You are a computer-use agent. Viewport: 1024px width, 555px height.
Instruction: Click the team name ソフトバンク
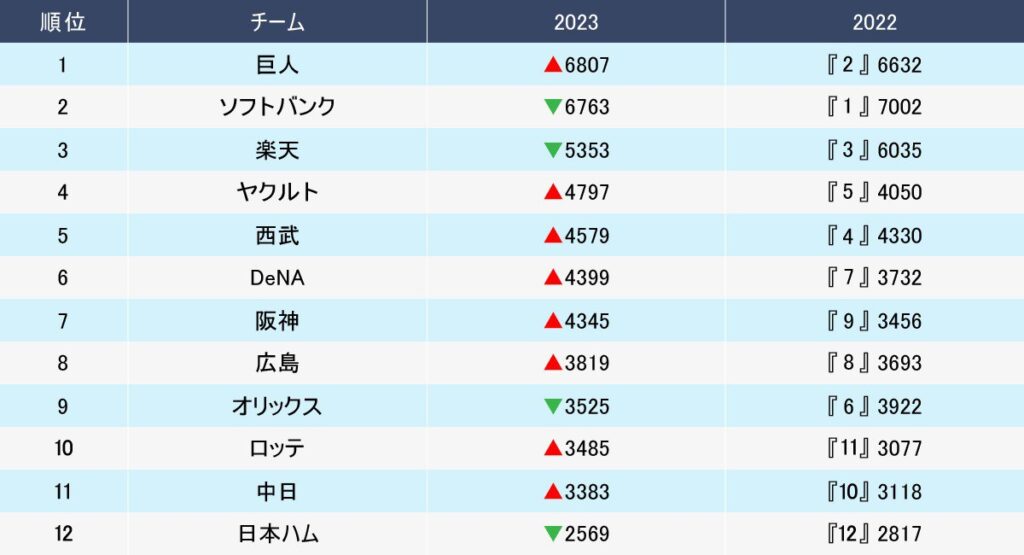click(277, 107)
